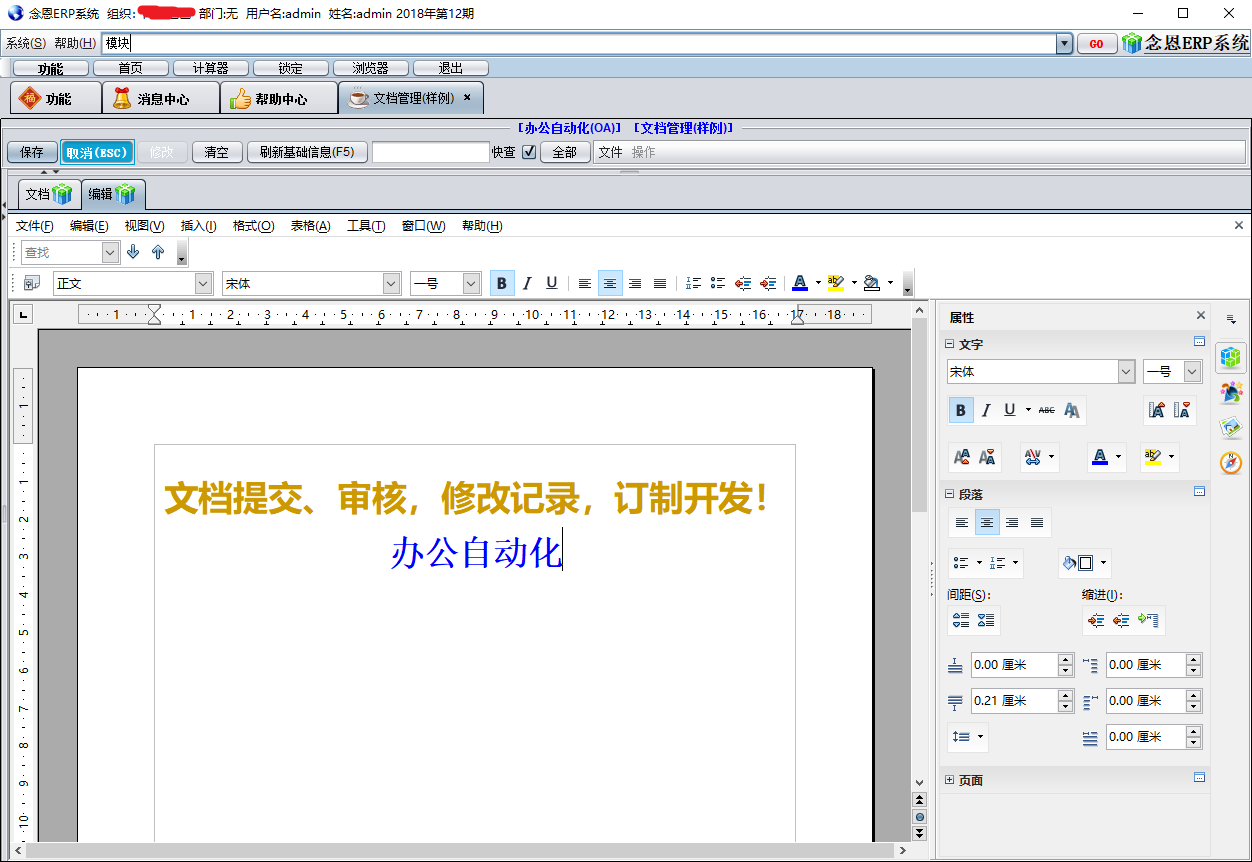1252x862 pixels.
Task: Click the quick search input field beside 快查
Action: [x=430, y=152]
